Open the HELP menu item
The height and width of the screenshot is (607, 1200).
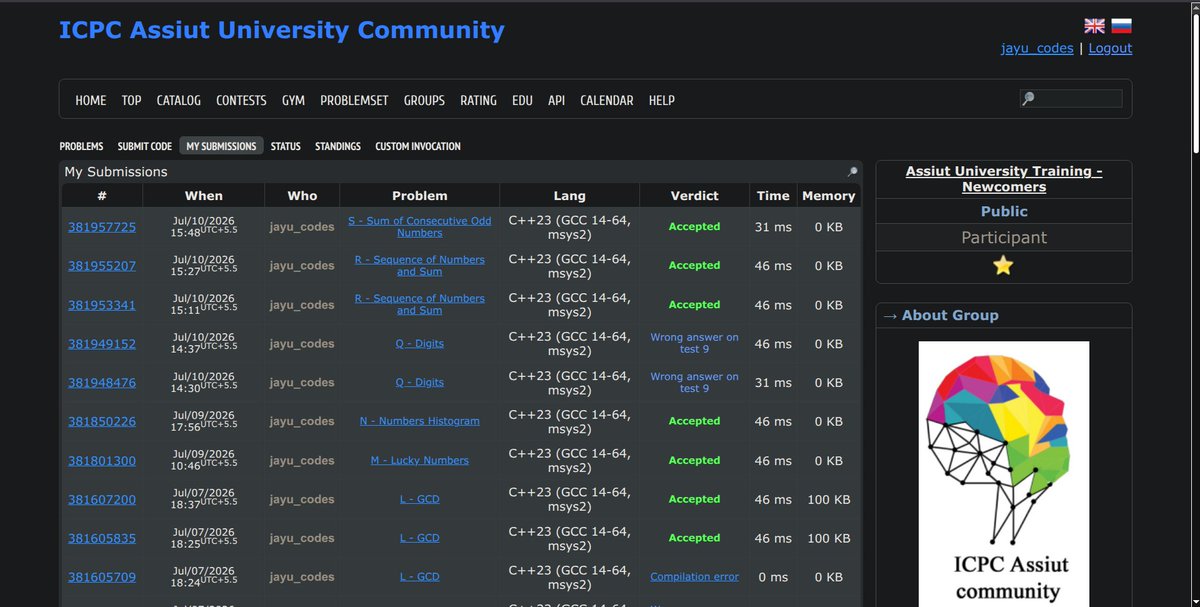tap(661, 100)
